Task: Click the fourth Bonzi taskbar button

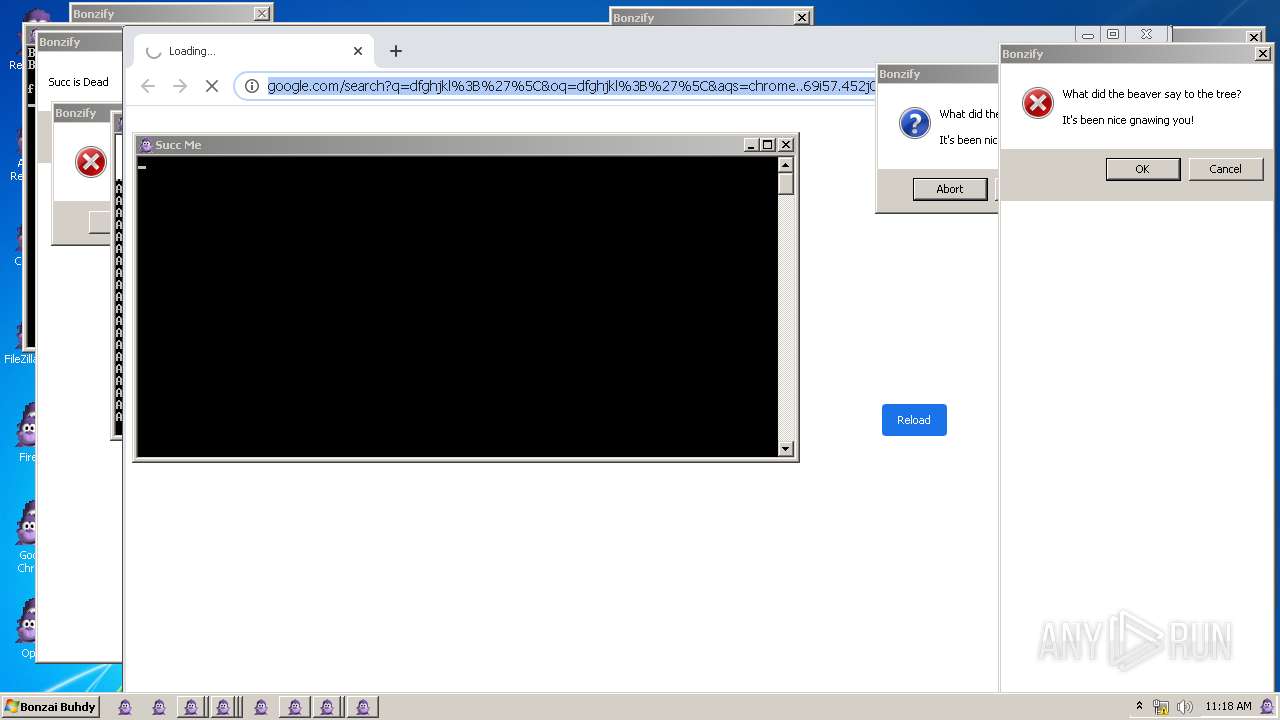Action: (224, 707)
